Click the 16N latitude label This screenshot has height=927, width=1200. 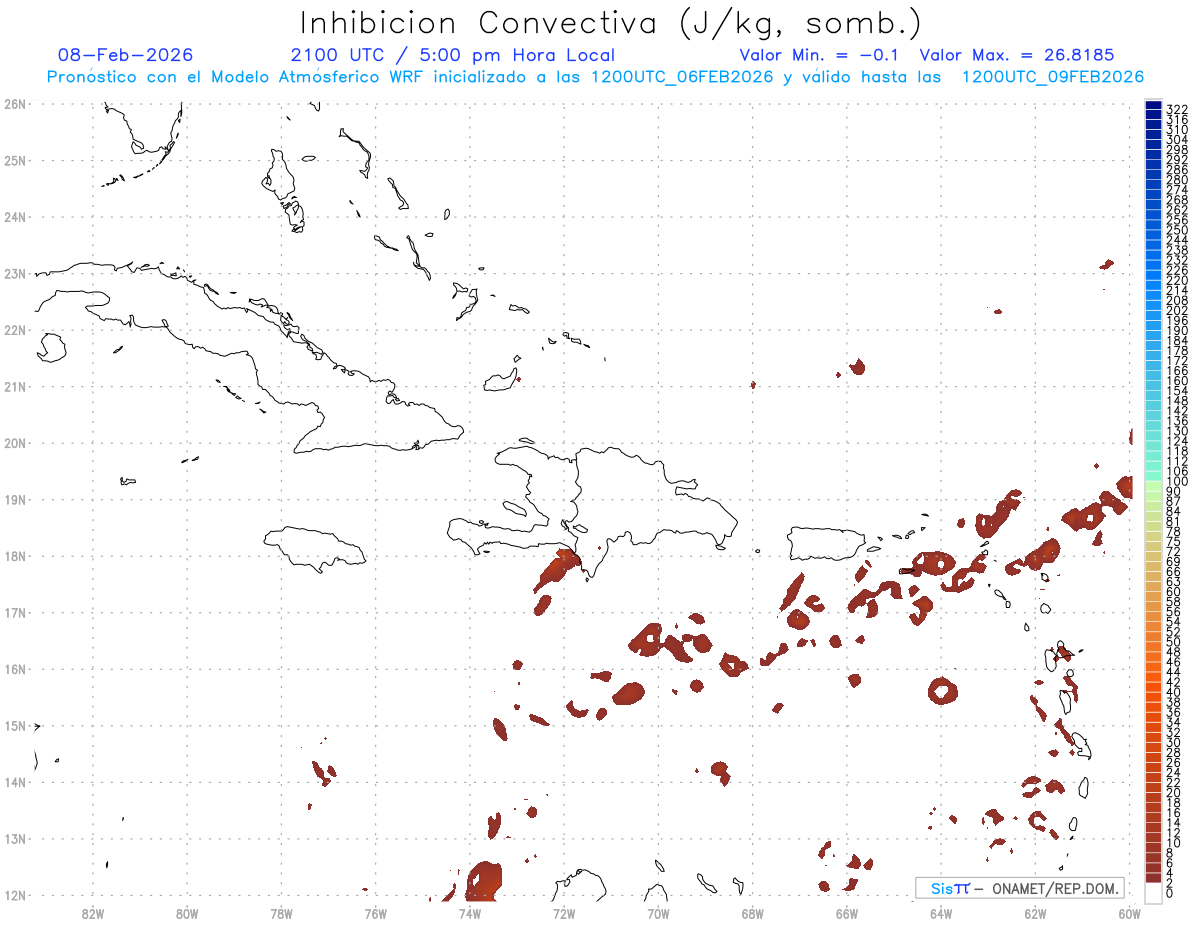(x=14, y=669)
